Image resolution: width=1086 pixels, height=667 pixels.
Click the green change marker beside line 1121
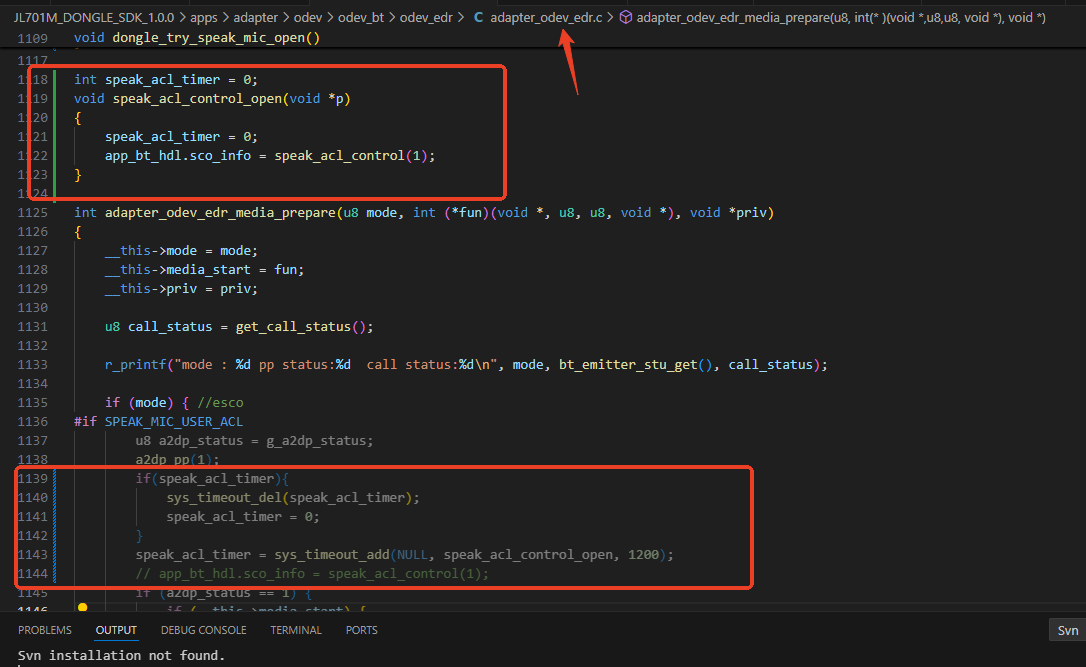(x=55, y=136)
